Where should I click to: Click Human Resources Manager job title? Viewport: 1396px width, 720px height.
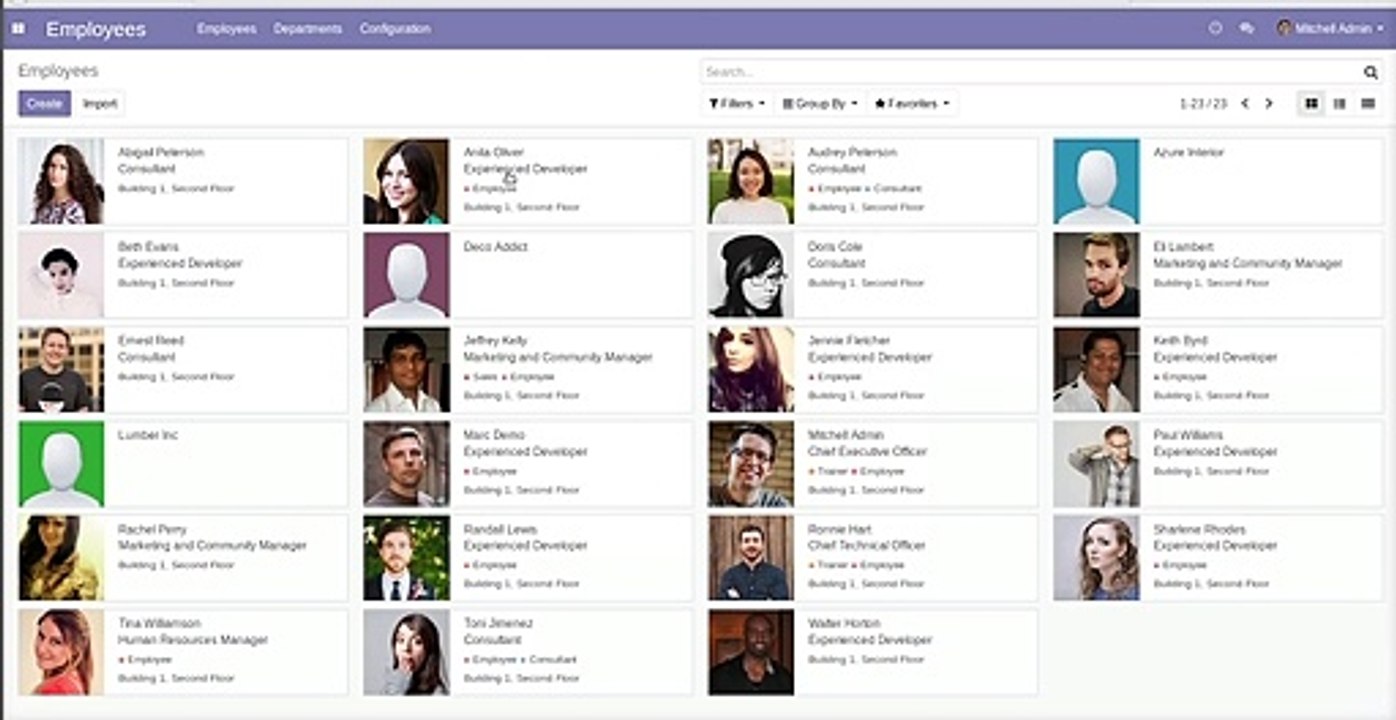click(x=193, y=640)
